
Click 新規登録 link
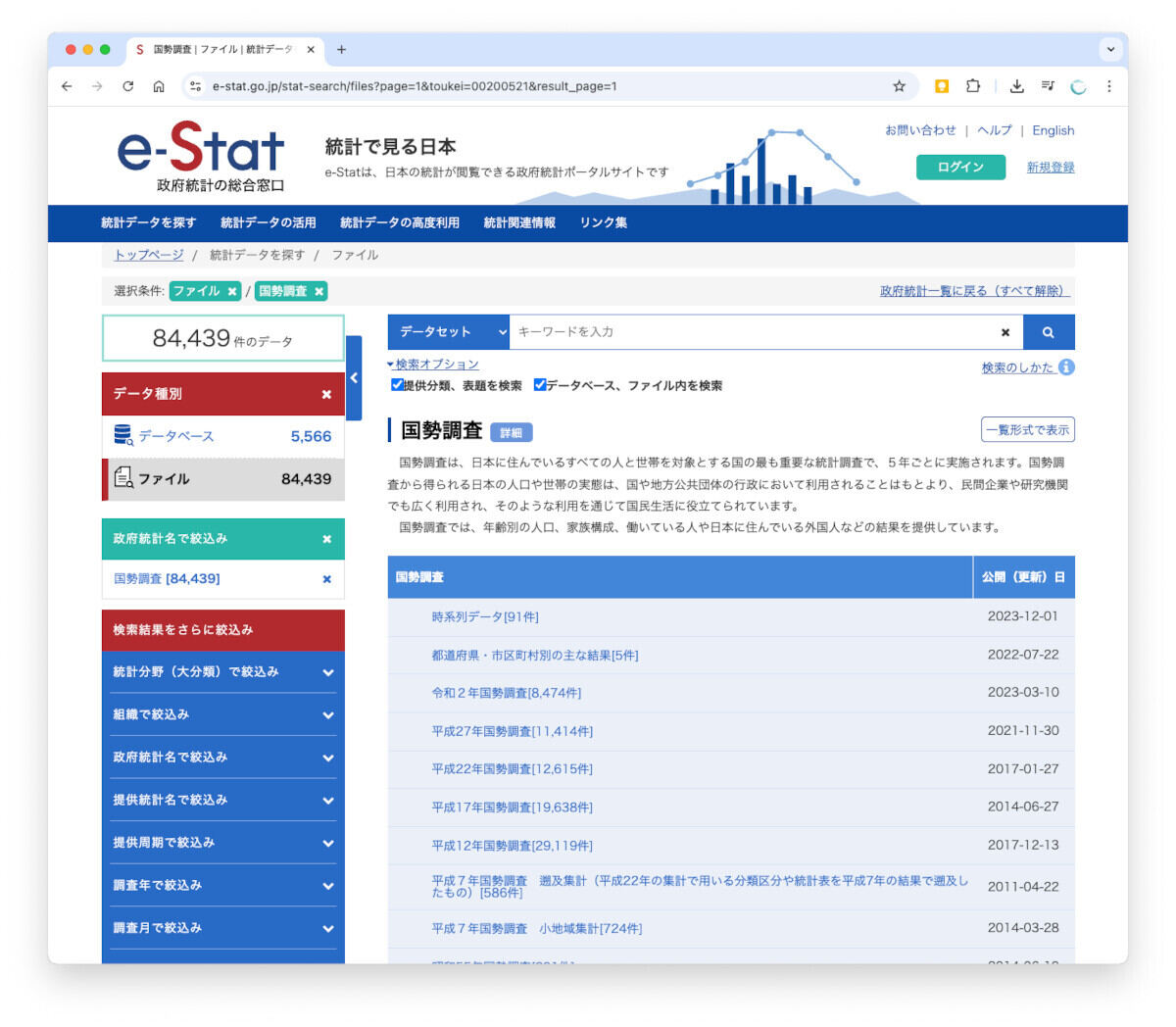click(1051, 168)
